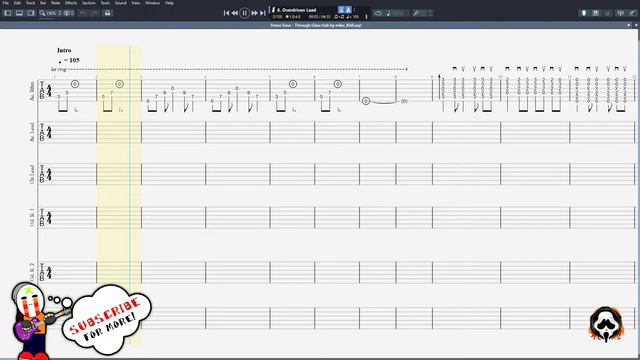Open the document tabs list arrow
The image size is (640, 360).
[x=629, y=25]
